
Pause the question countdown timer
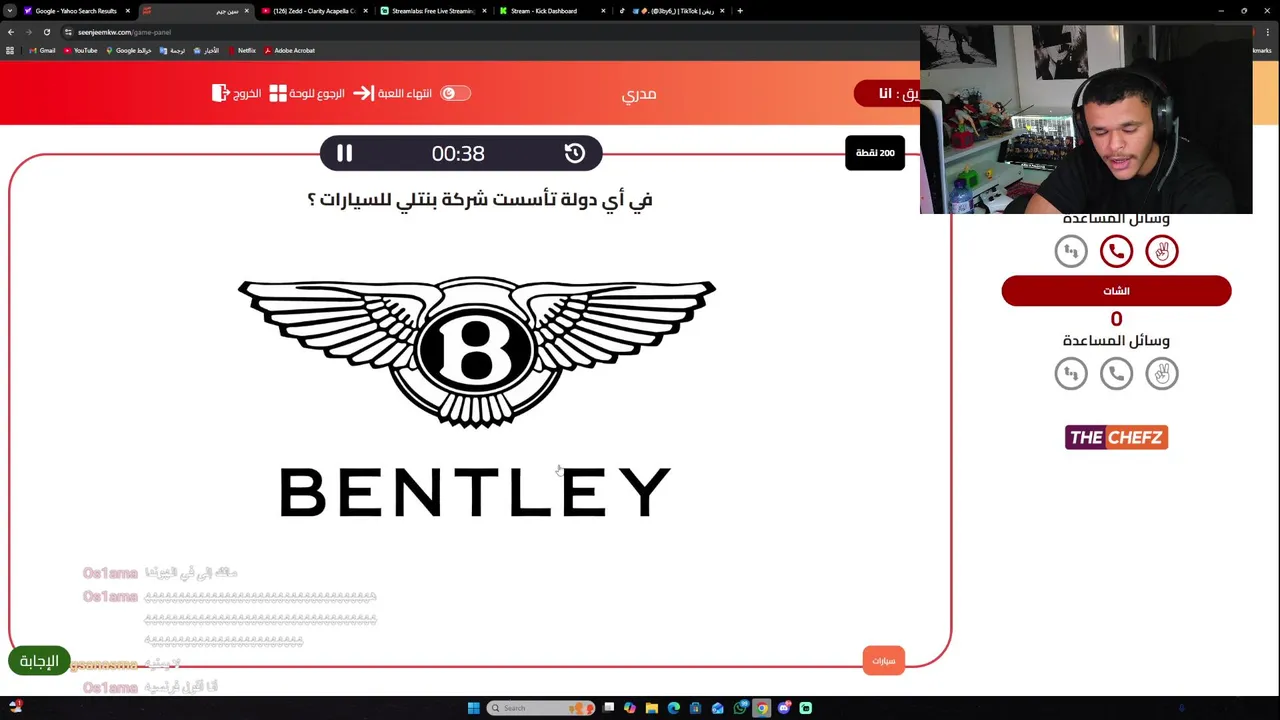pos(344,153)
